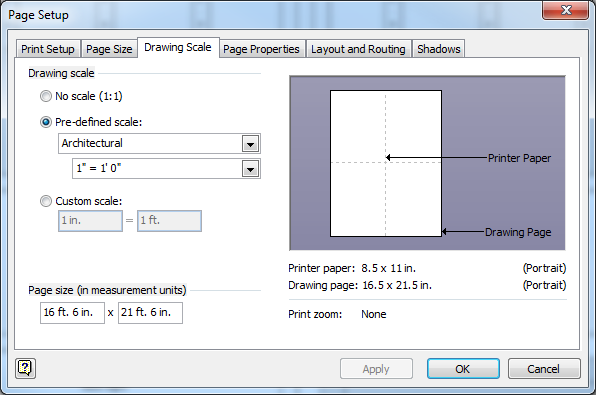Click the help question mark icon

[25, 368]
